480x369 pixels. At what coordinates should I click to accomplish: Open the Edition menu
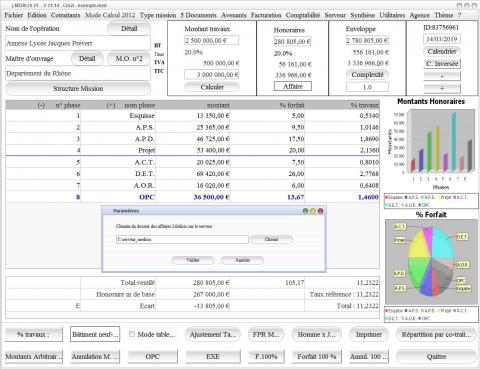click(37, 15)
